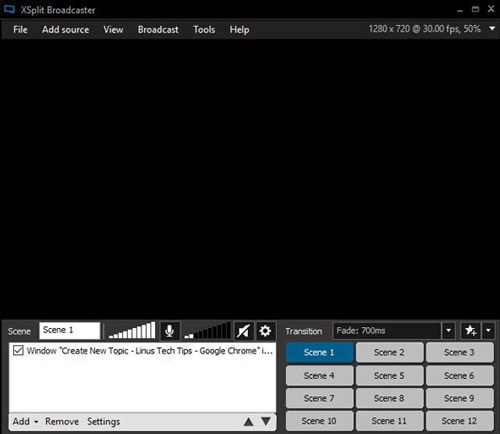Screen dimensions: 500x434
Task: Switch to Scene 6
Action: (x=459, y=376)
